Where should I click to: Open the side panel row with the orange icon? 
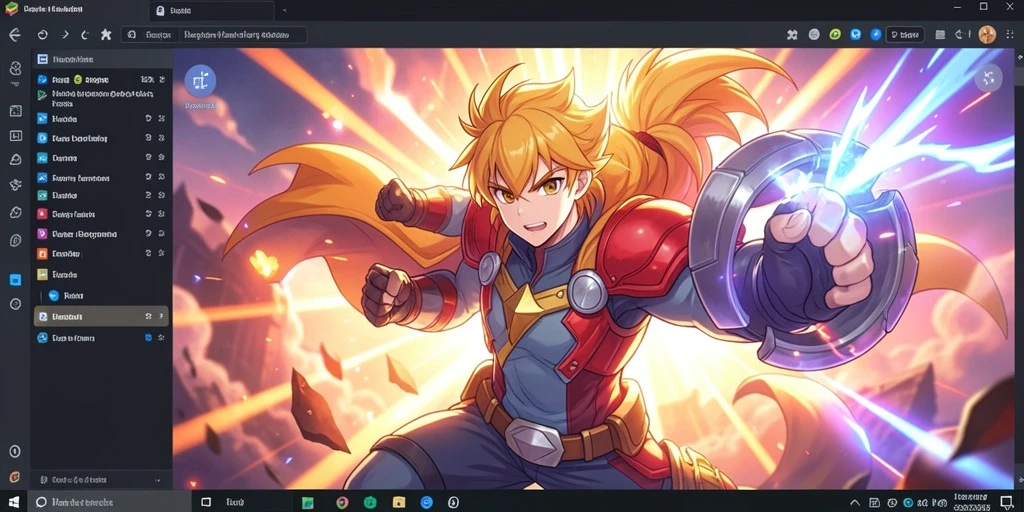(101, 253)
